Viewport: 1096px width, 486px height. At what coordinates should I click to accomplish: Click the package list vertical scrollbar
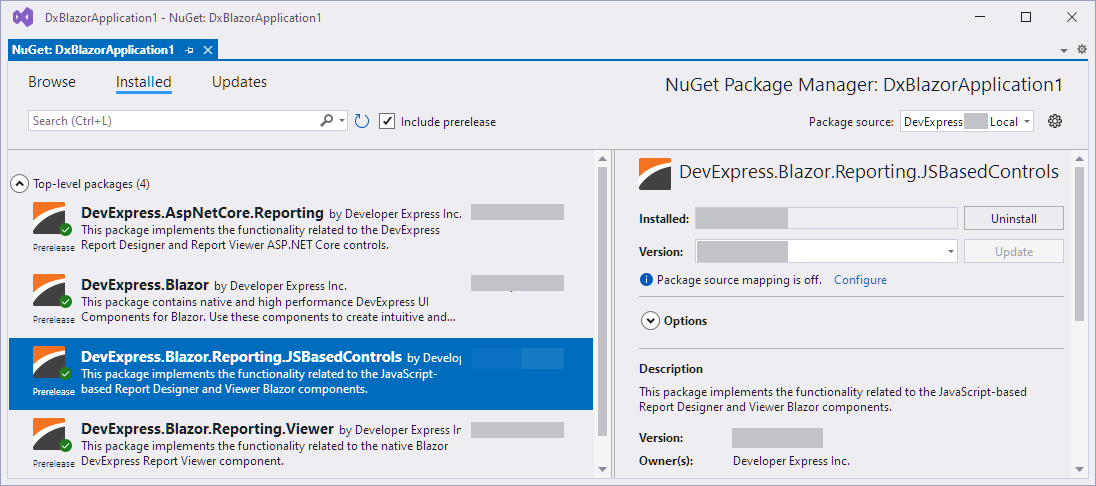[x=601, y=300]
